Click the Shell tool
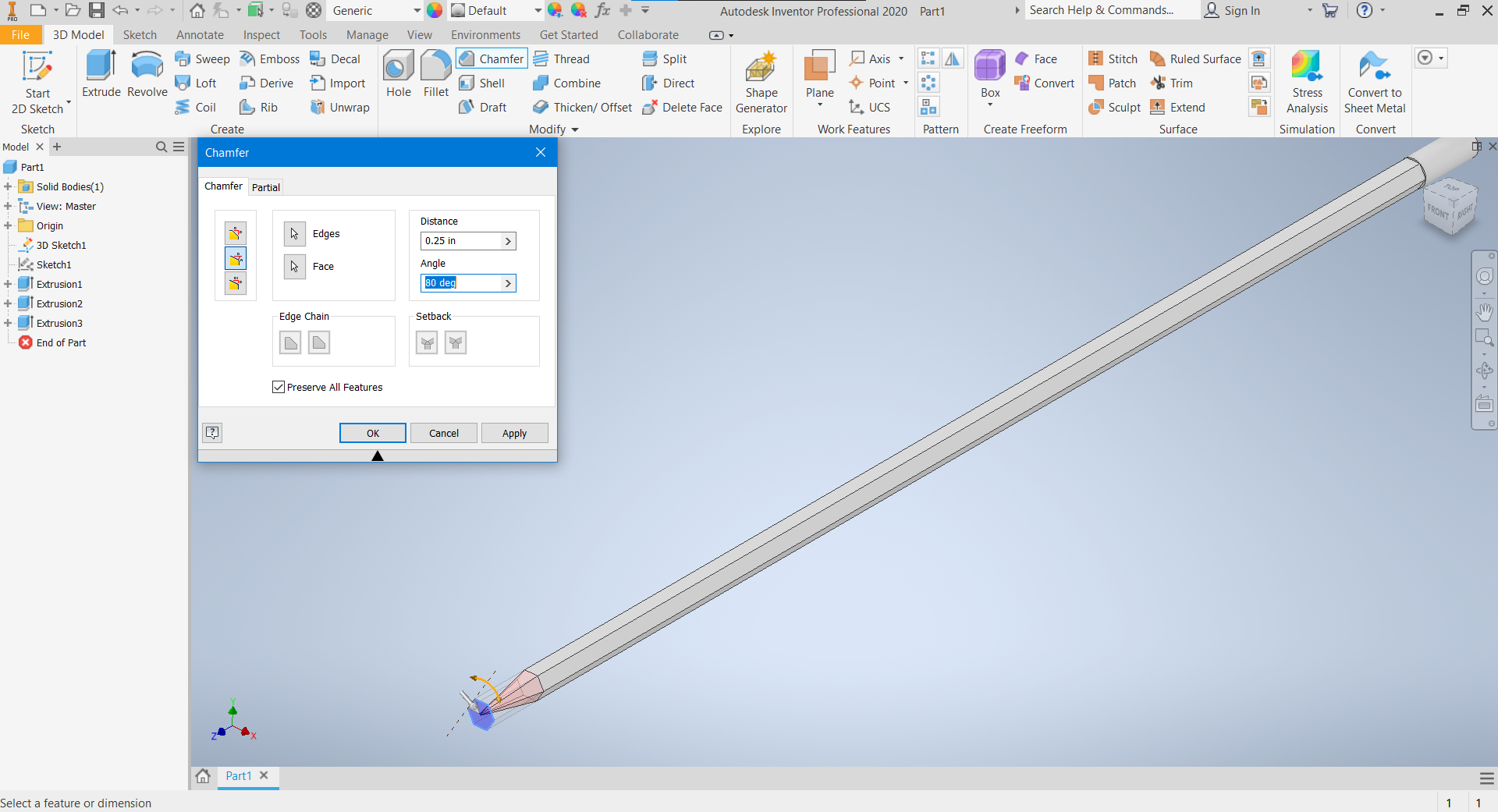Image resolution: width=1498 pixels, height=812 pixels. click(482, 83)
